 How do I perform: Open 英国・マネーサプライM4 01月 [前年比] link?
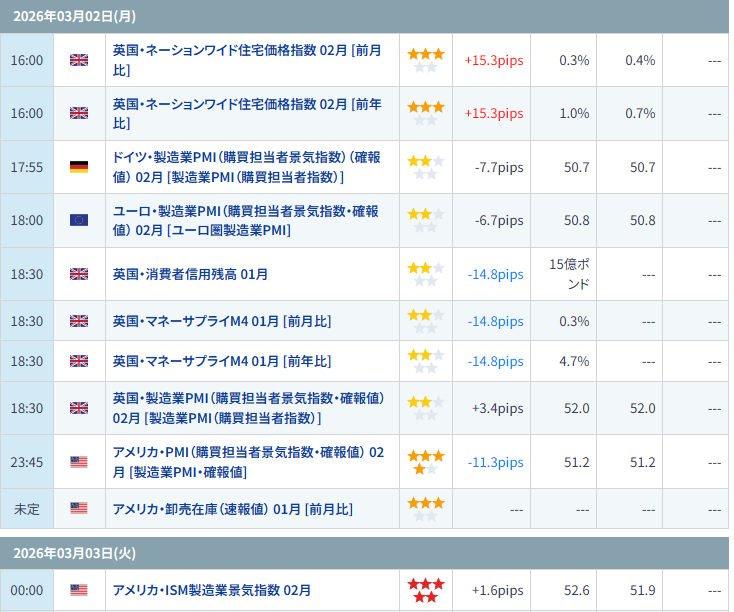point(221,361)
